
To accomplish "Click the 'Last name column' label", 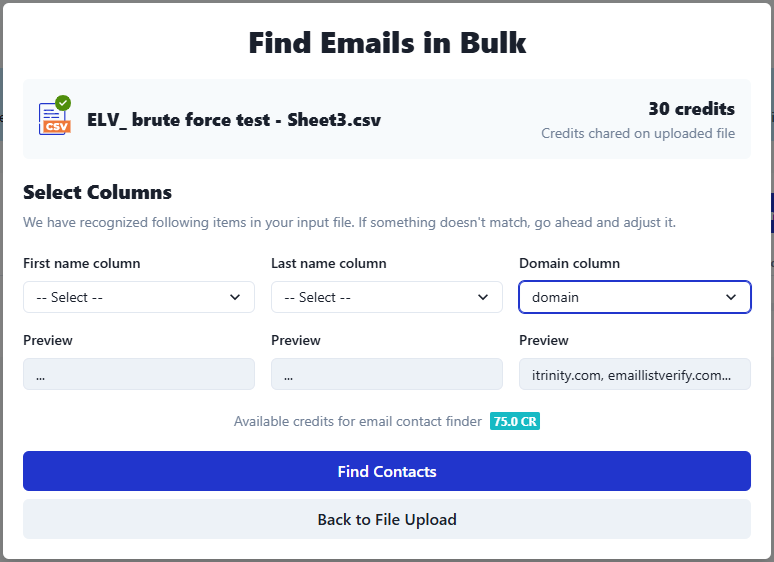I will pos(329,264).
